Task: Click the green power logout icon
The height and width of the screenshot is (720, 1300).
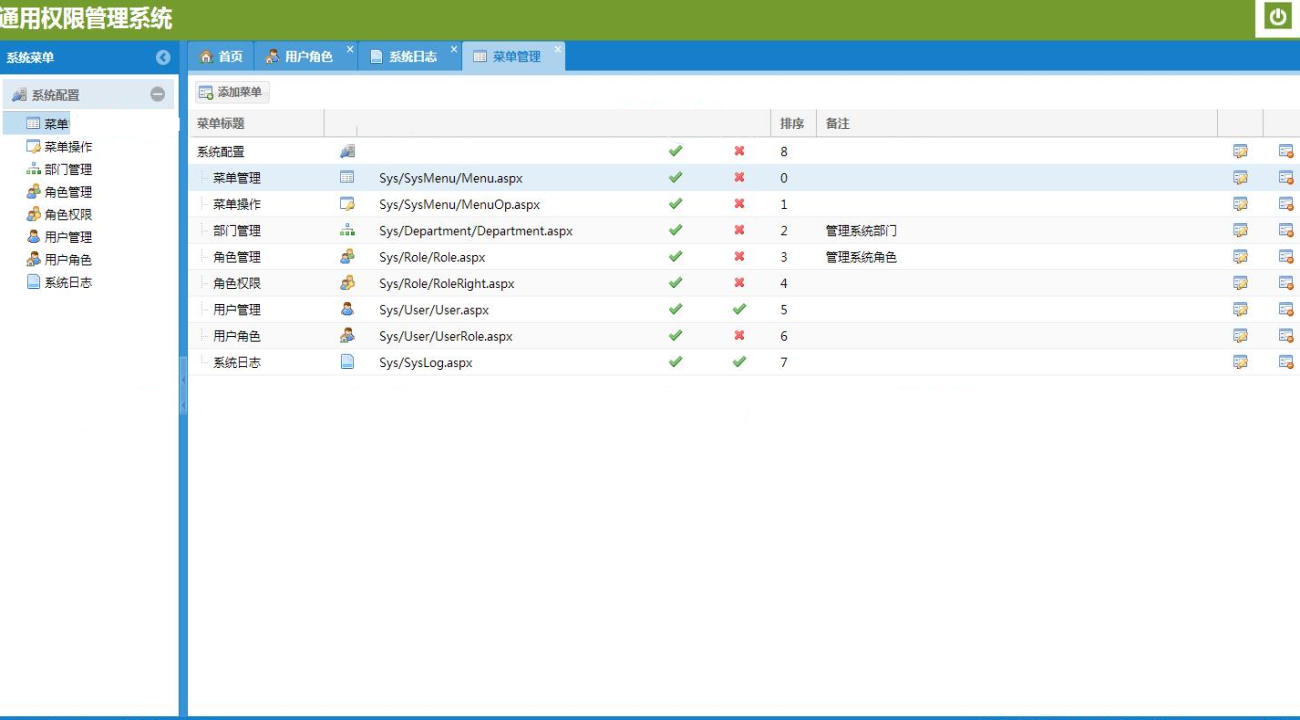Action: [1277, 17]
